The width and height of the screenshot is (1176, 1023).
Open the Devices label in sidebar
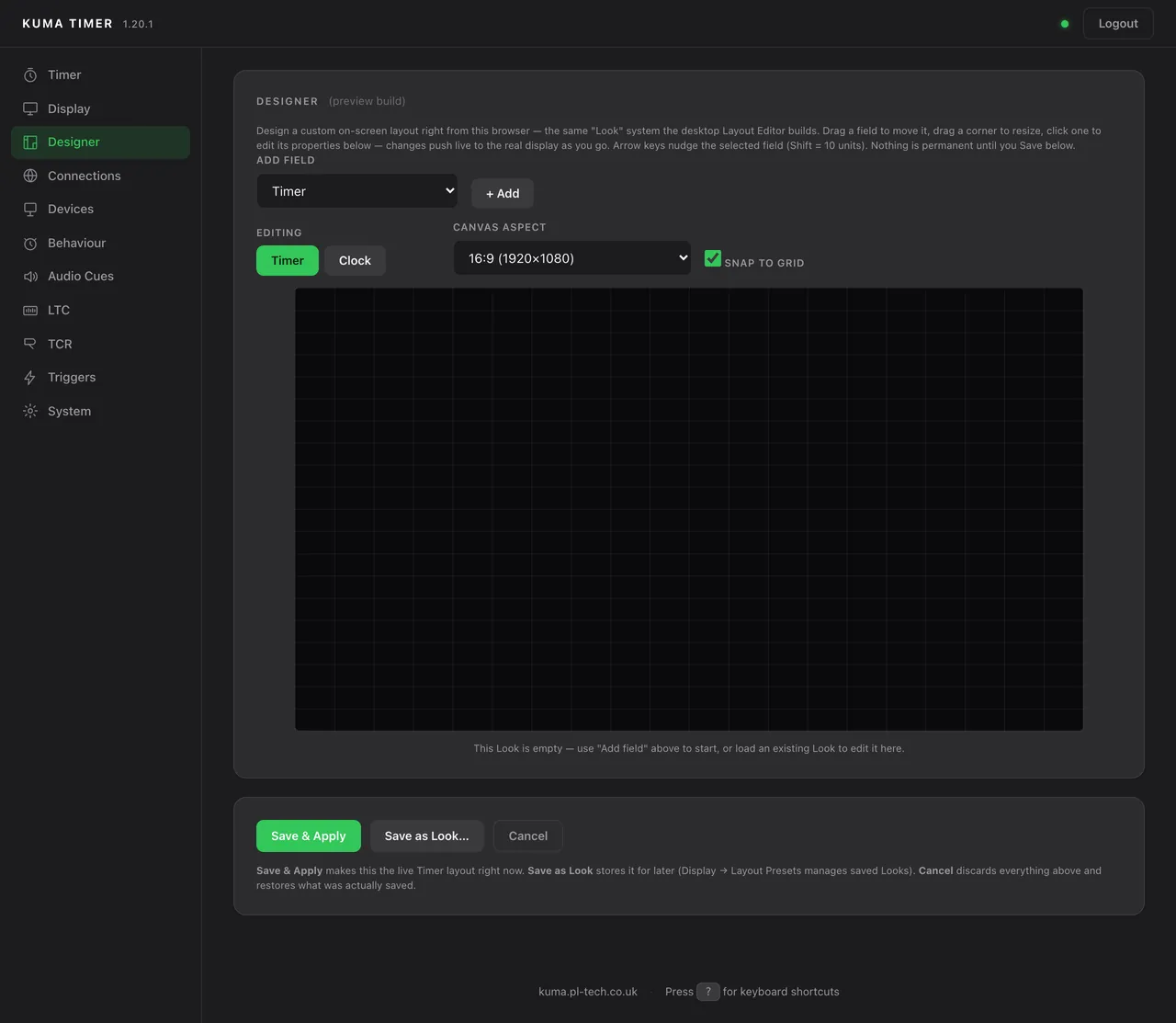tap(71, 209)
